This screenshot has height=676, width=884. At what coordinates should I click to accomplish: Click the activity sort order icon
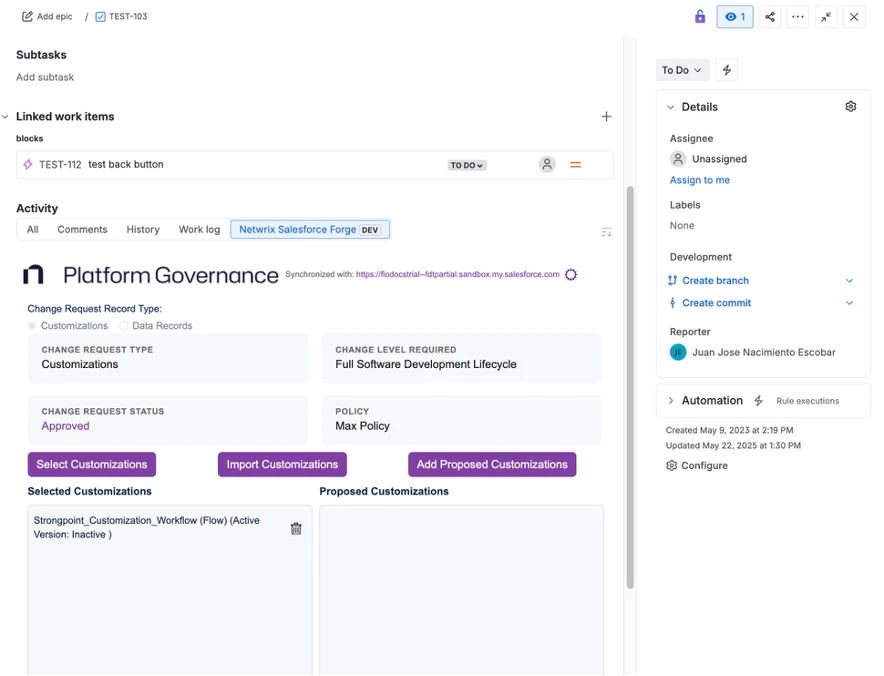[606, 232]
